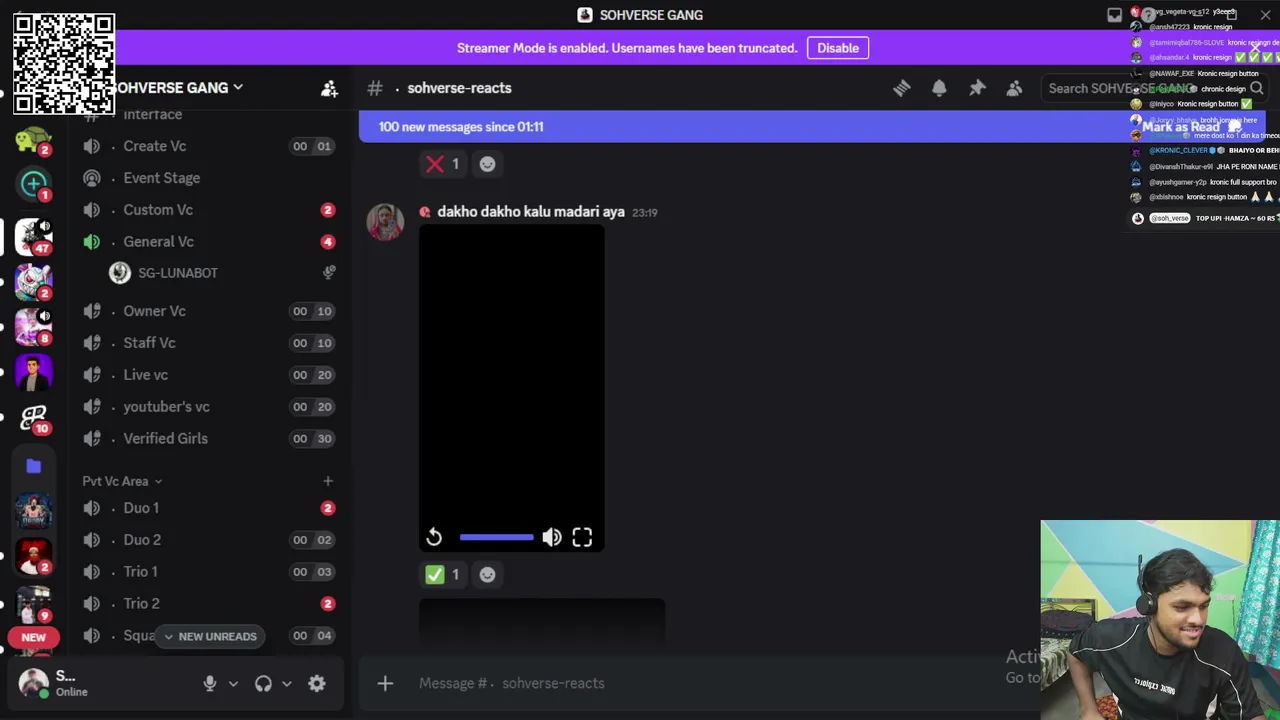This screenshot has height=720, width=1280.
Task: Toggle the video's volume mute speaker
Action: [x=552, y=538]
